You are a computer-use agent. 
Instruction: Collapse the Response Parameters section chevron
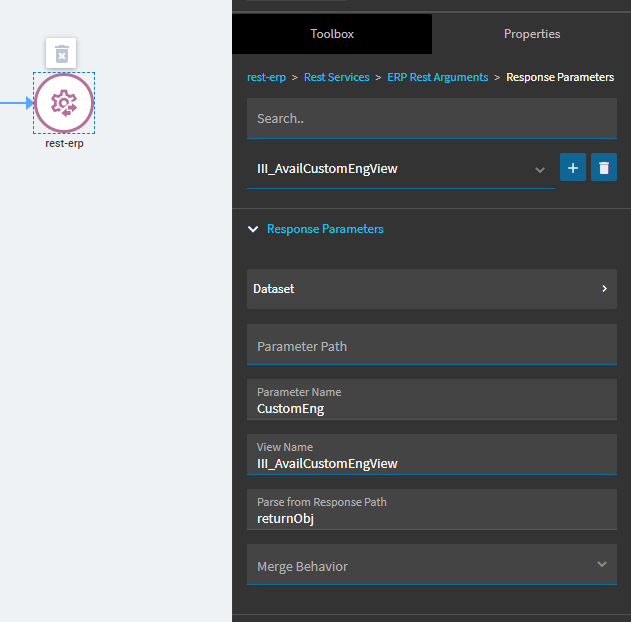(x=253, y=229)
